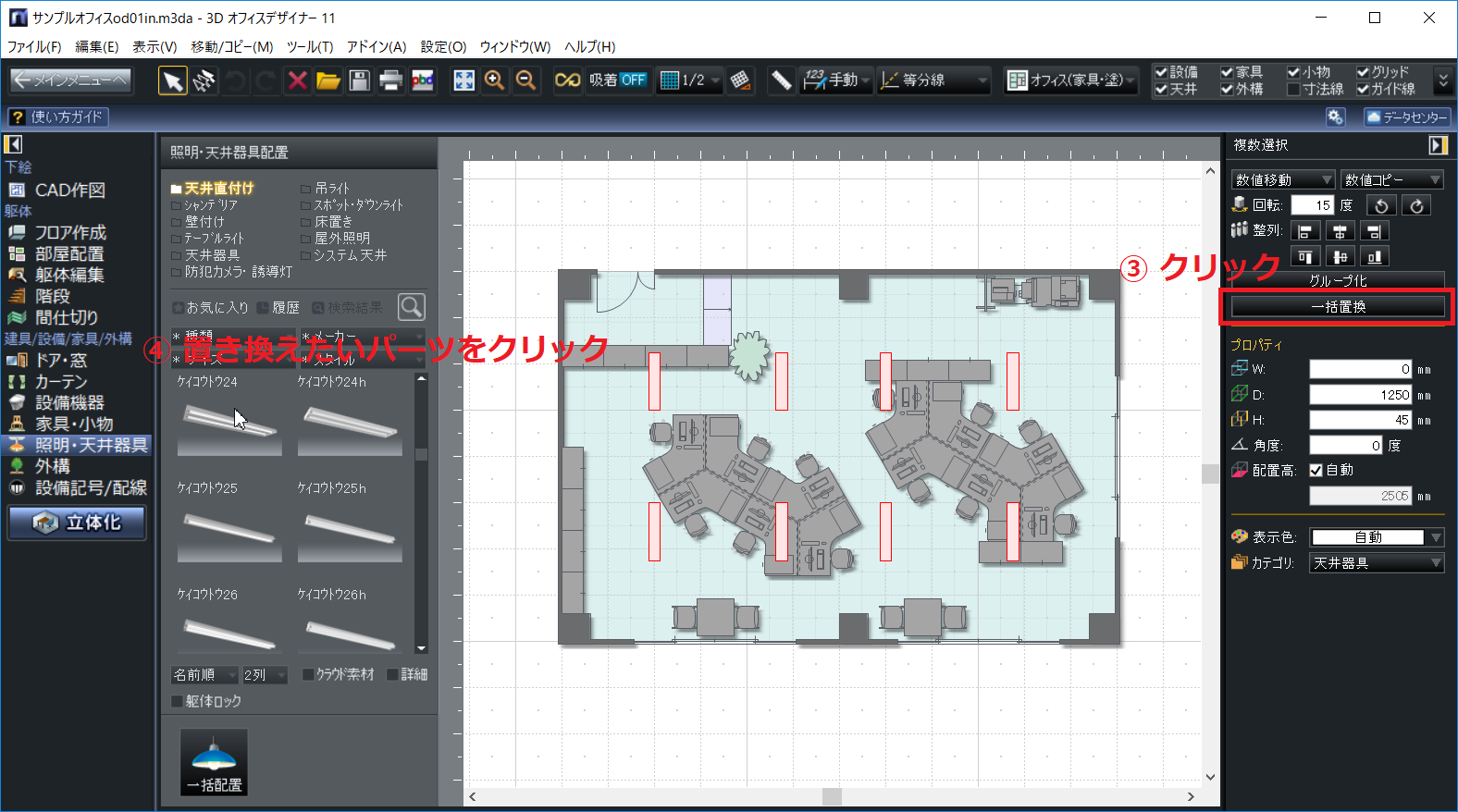Open the 表示(V) menu

pyautogui.click(x=154, y=46)
